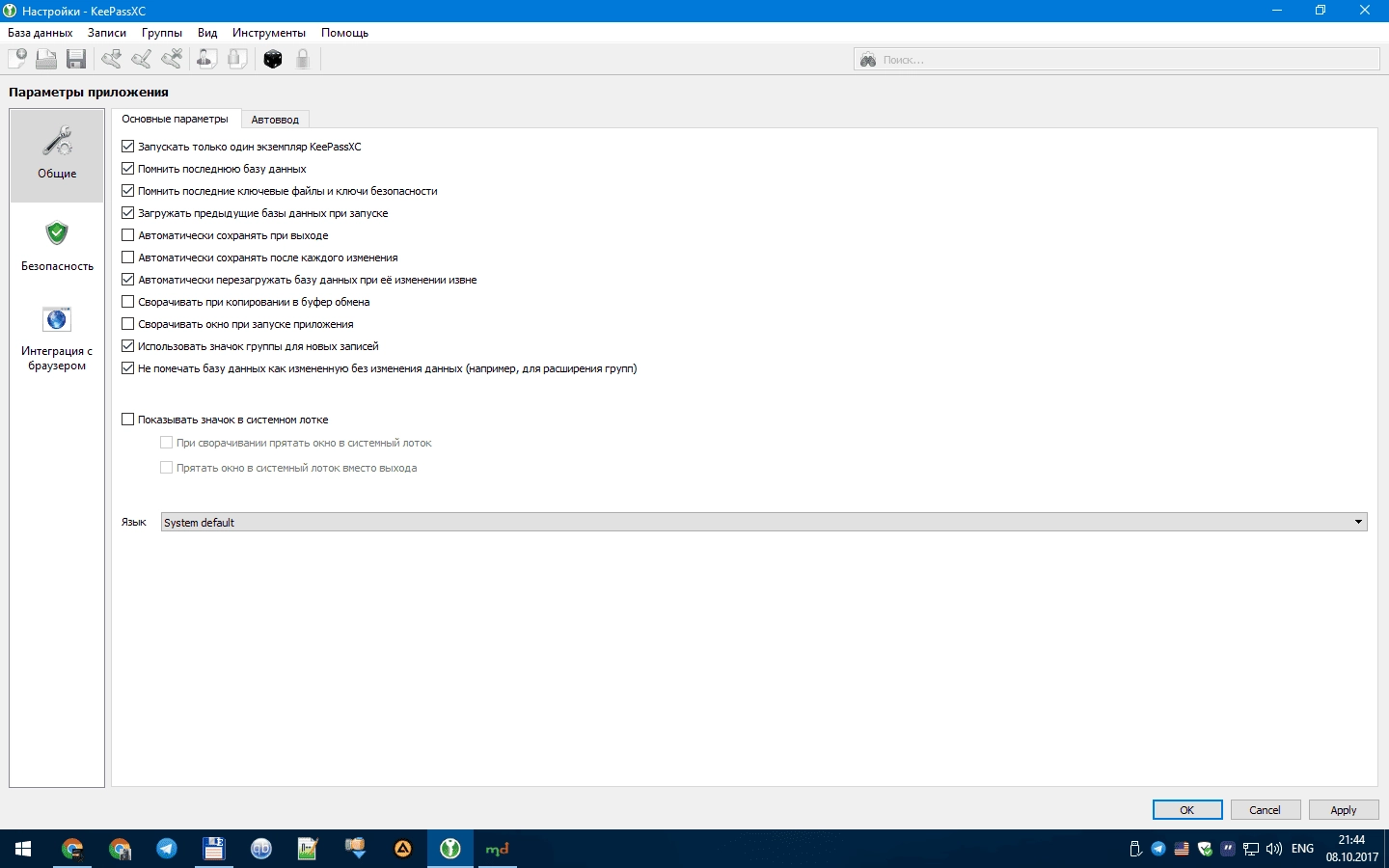Open the Вид menu

coord(207,33)
